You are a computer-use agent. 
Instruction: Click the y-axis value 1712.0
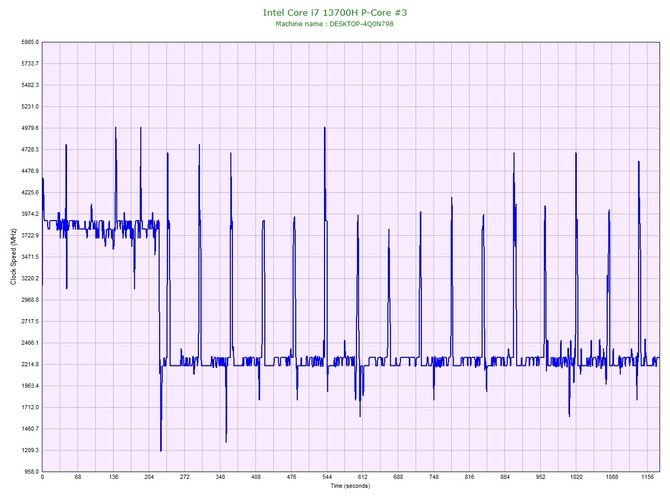30,407
